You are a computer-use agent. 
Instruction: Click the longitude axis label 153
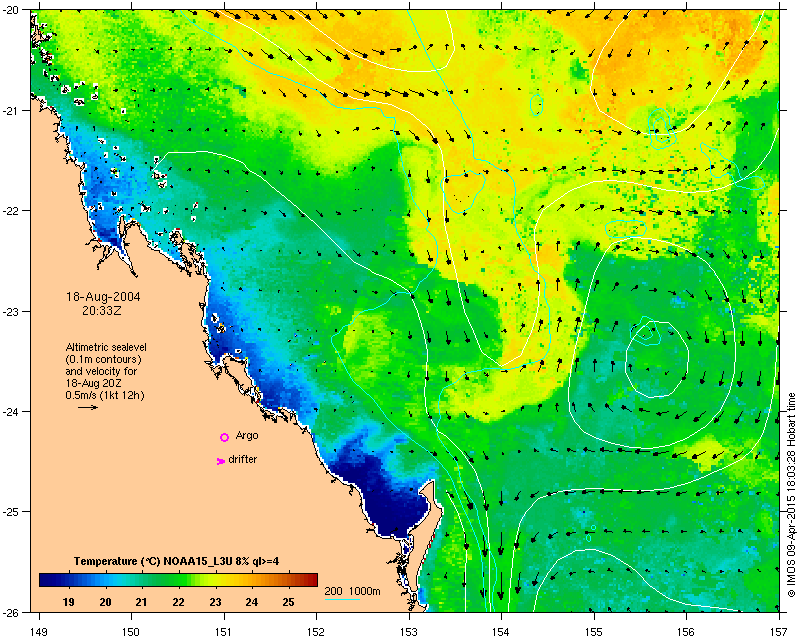tap(409, 632)
